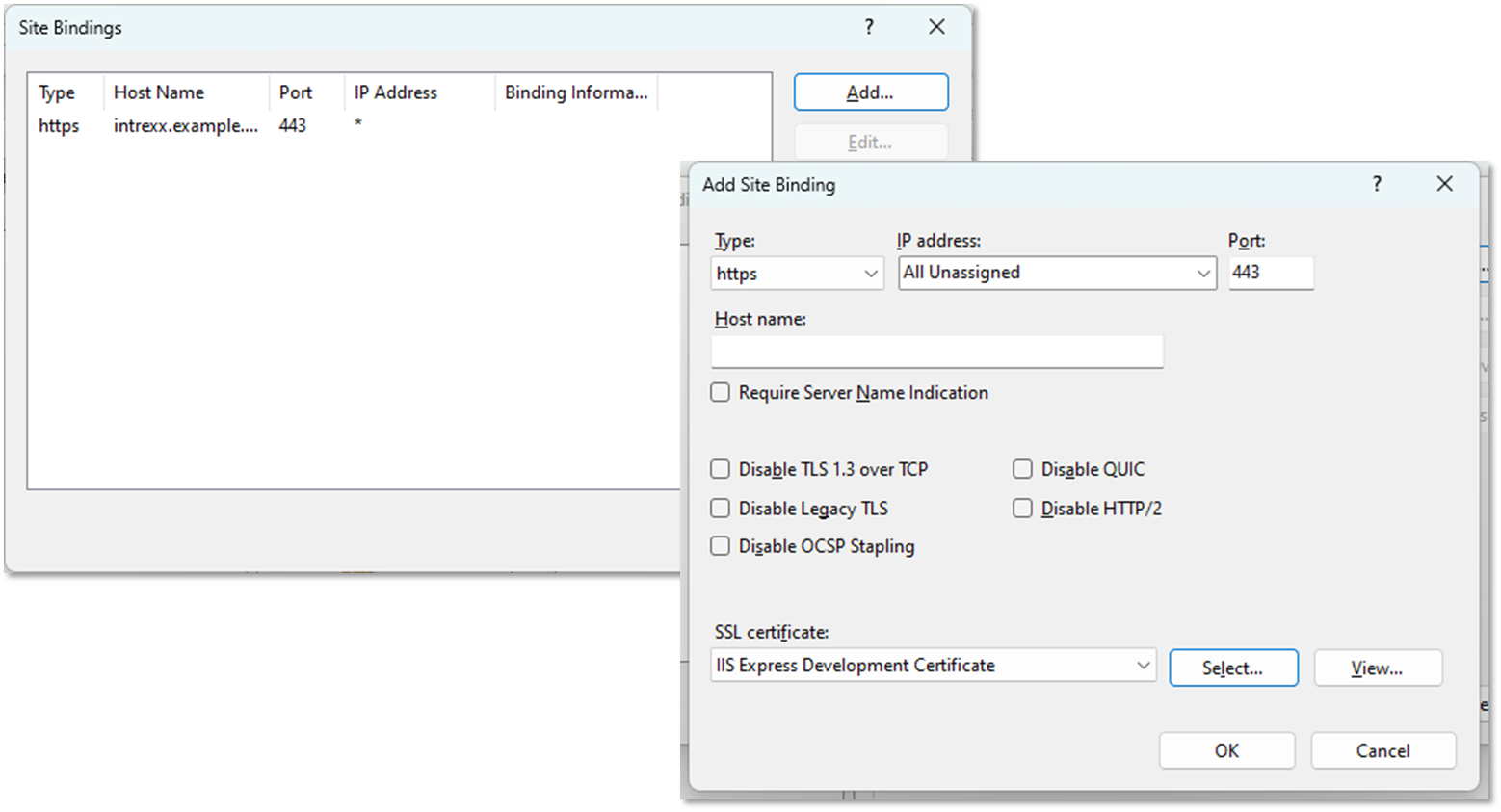
Task: Expand the IP address All Unassigned dropdown
Action: (x=1057, y=274)
